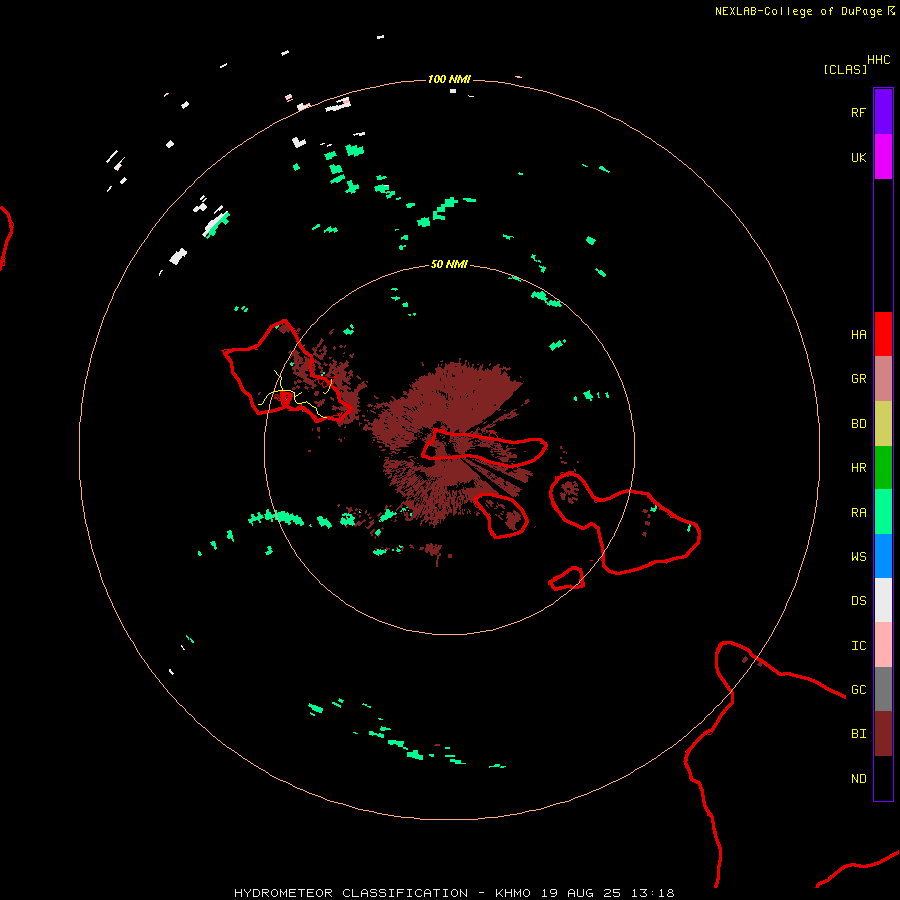Viewport: 900px width, 900px height.
Task: Click the 19 AUG 25 date text
Action: [581, 893]
